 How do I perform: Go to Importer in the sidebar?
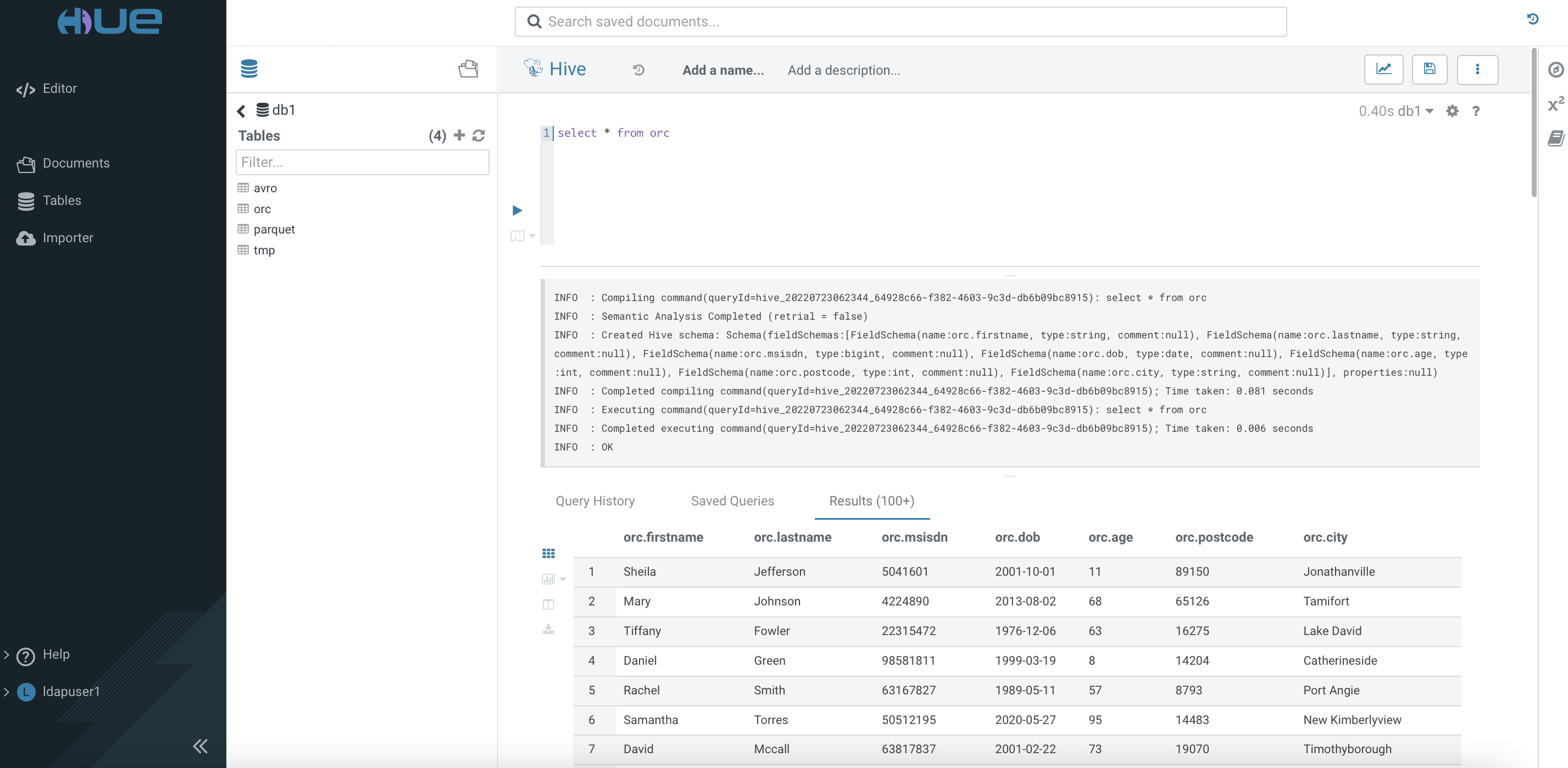[67, 238]
